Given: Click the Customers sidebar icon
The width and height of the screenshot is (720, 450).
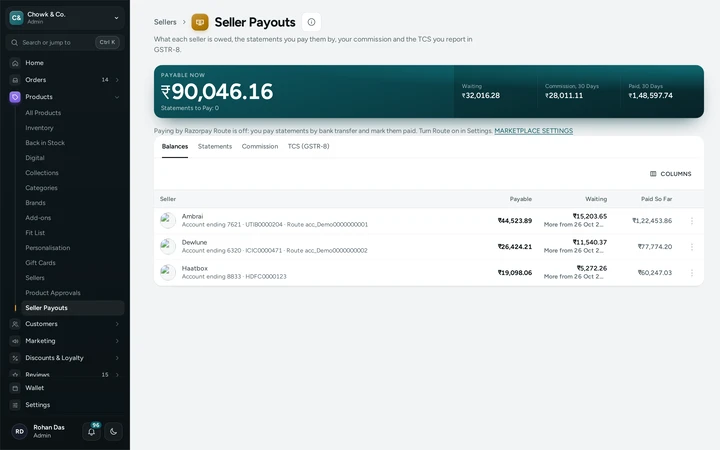Looking at the screenshot, I should [15, 324].
